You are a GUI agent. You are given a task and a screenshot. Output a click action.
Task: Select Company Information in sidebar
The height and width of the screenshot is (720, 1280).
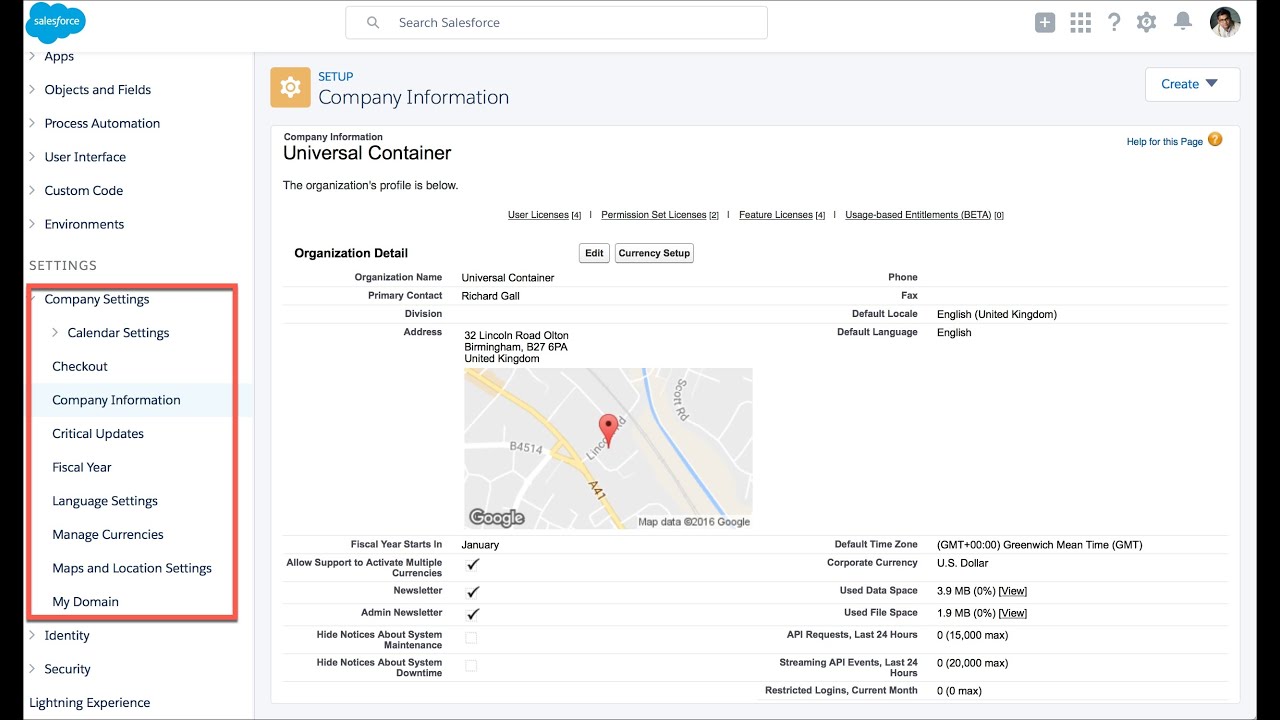point(116,400)
